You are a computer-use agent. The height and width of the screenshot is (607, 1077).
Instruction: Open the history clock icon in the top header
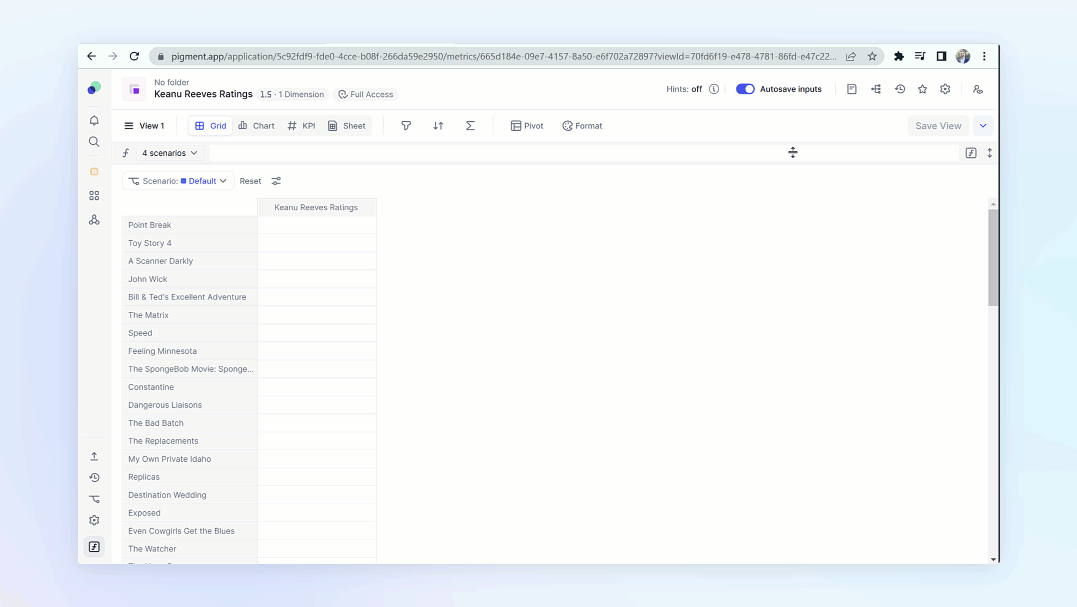pyautogui.click(x=900, y=89)
